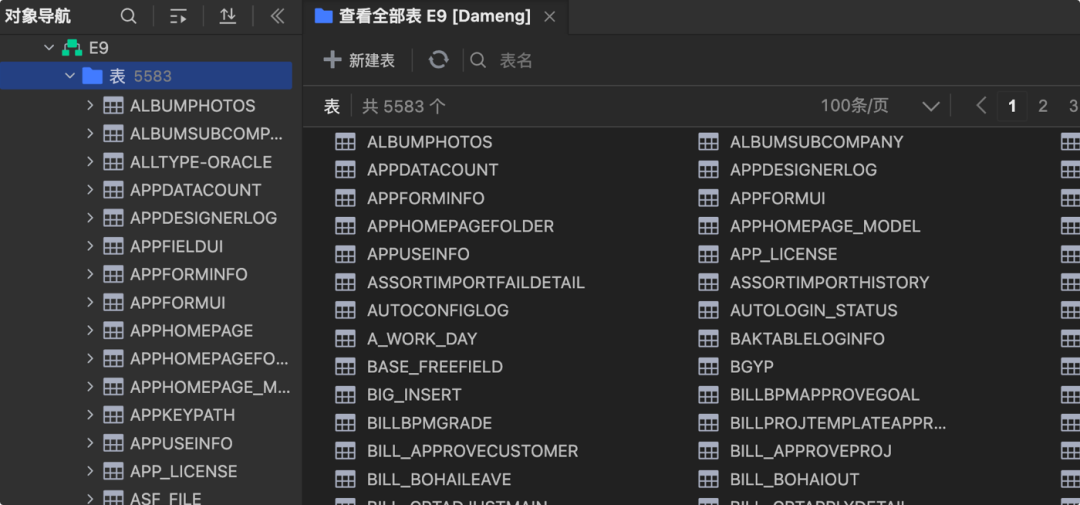Viewport: 1080px width, 505px height.
Task: Click the table icon beside BGYP
Action: [x=708, y=367]
